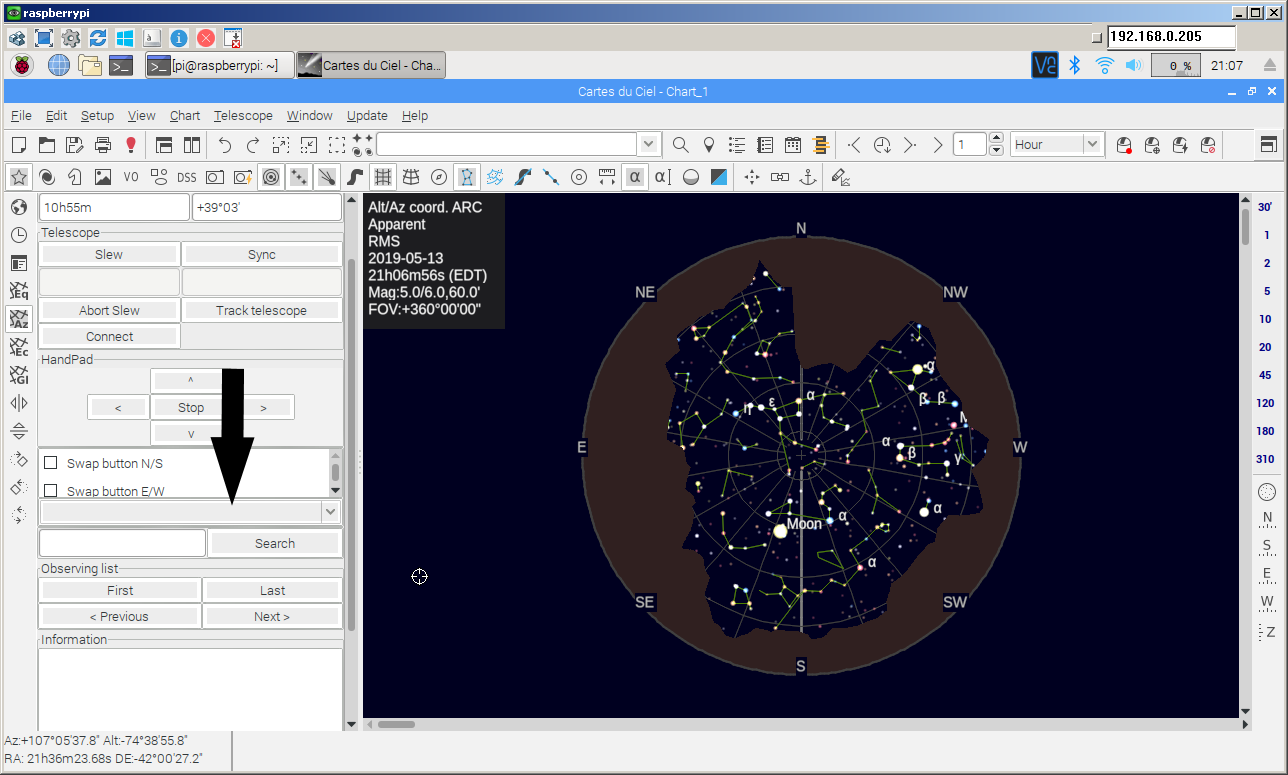Click the HandPad Stop button
The height and width of the screenshot is (775, 1288).
(191, 408)
